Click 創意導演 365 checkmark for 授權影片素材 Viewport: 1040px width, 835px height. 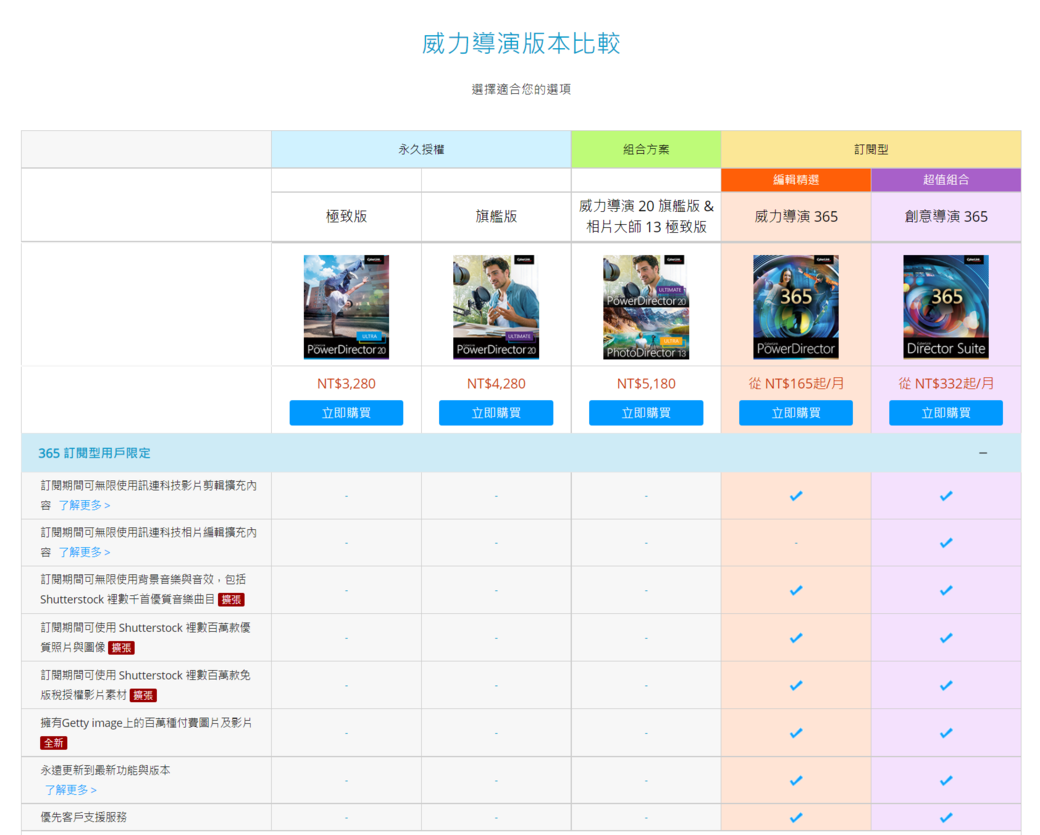(946, 685)
